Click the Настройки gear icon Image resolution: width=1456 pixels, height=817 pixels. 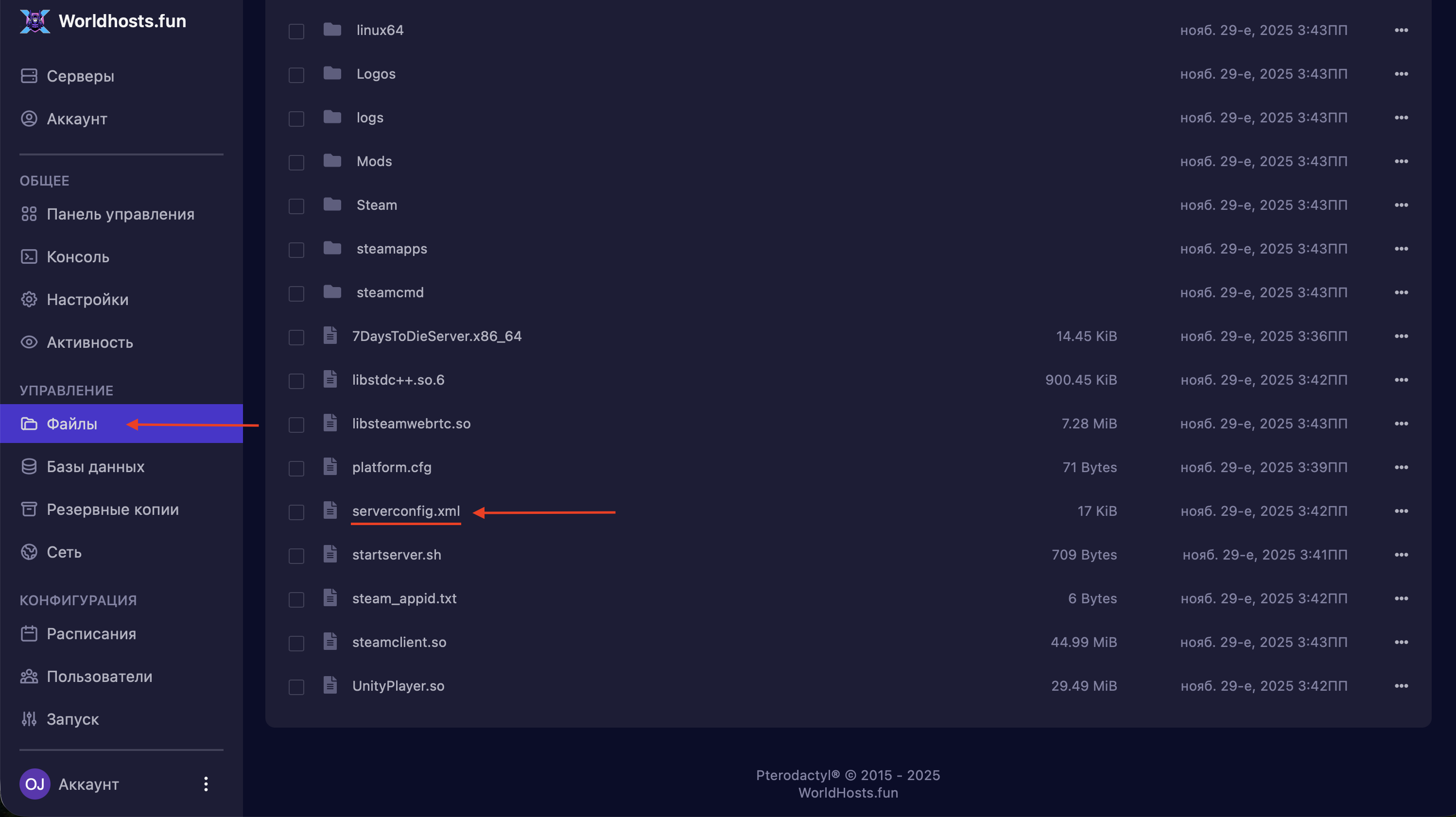29,300
